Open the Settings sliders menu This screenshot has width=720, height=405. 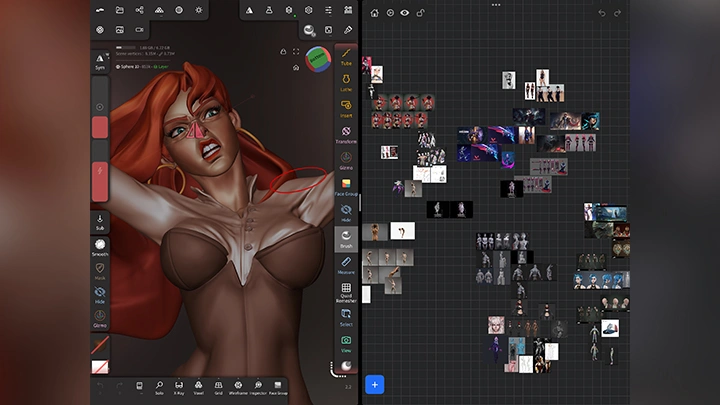click(328, 10)
